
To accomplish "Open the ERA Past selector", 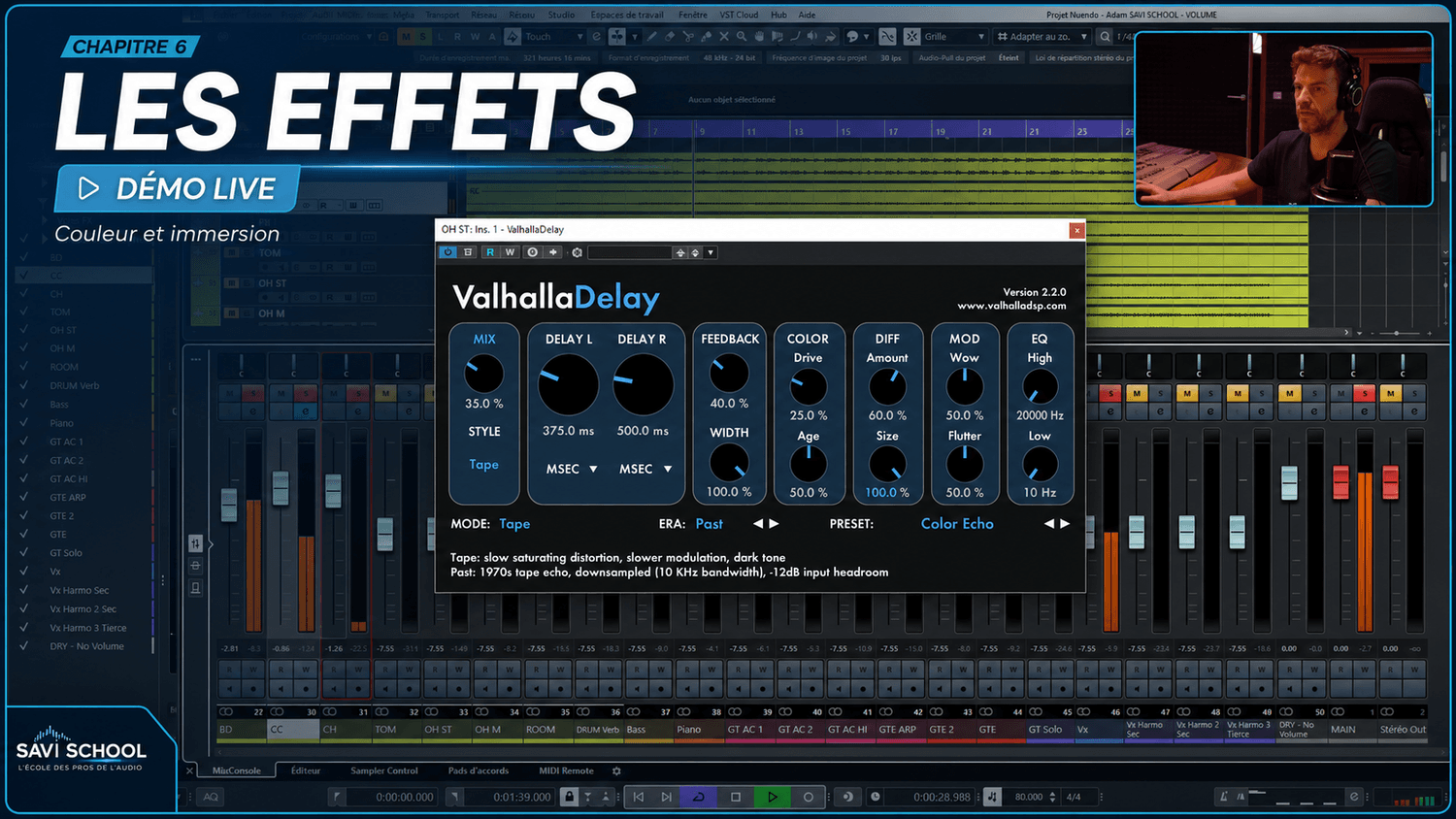I will point(709,524).
